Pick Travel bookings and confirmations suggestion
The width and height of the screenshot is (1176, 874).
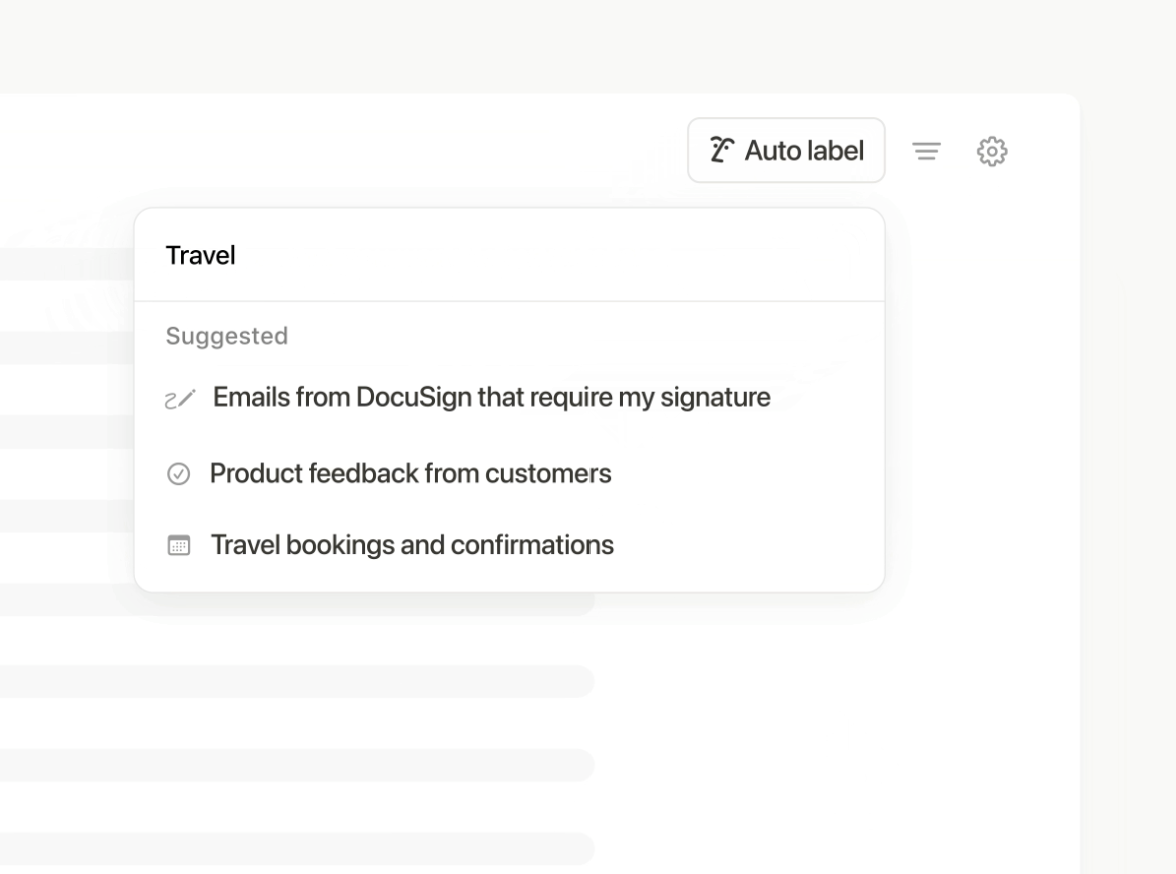[509, 545]
